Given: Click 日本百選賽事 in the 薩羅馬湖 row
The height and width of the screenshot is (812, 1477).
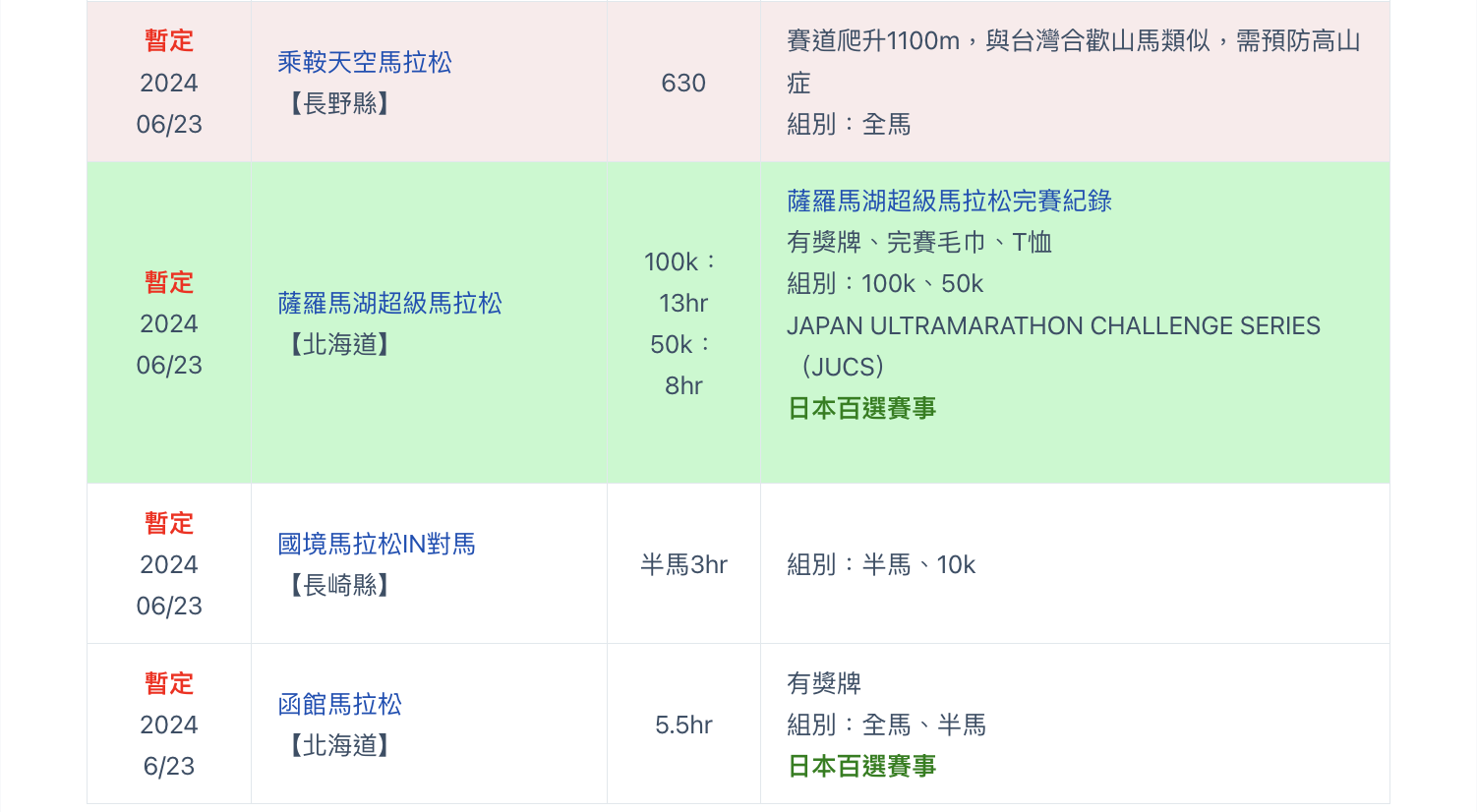Looking at the screenshot, I should (x=861, y=408).
